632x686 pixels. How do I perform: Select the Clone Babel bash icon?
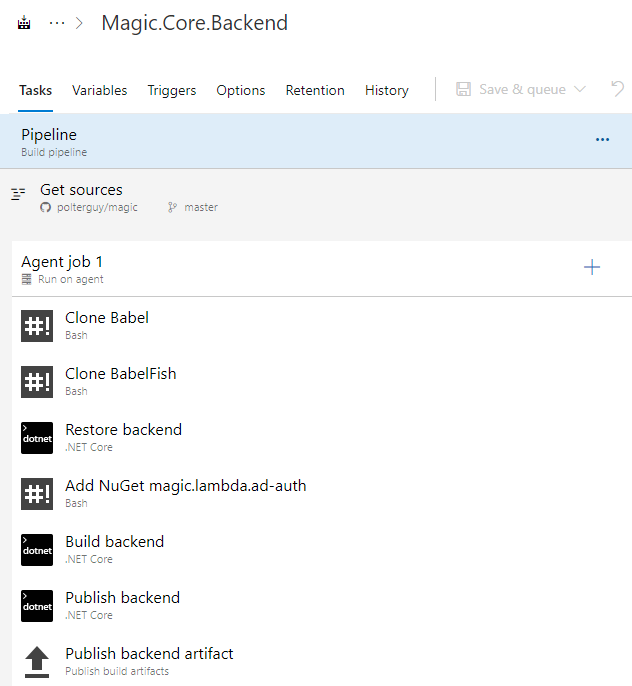click(x=37, y=326)
